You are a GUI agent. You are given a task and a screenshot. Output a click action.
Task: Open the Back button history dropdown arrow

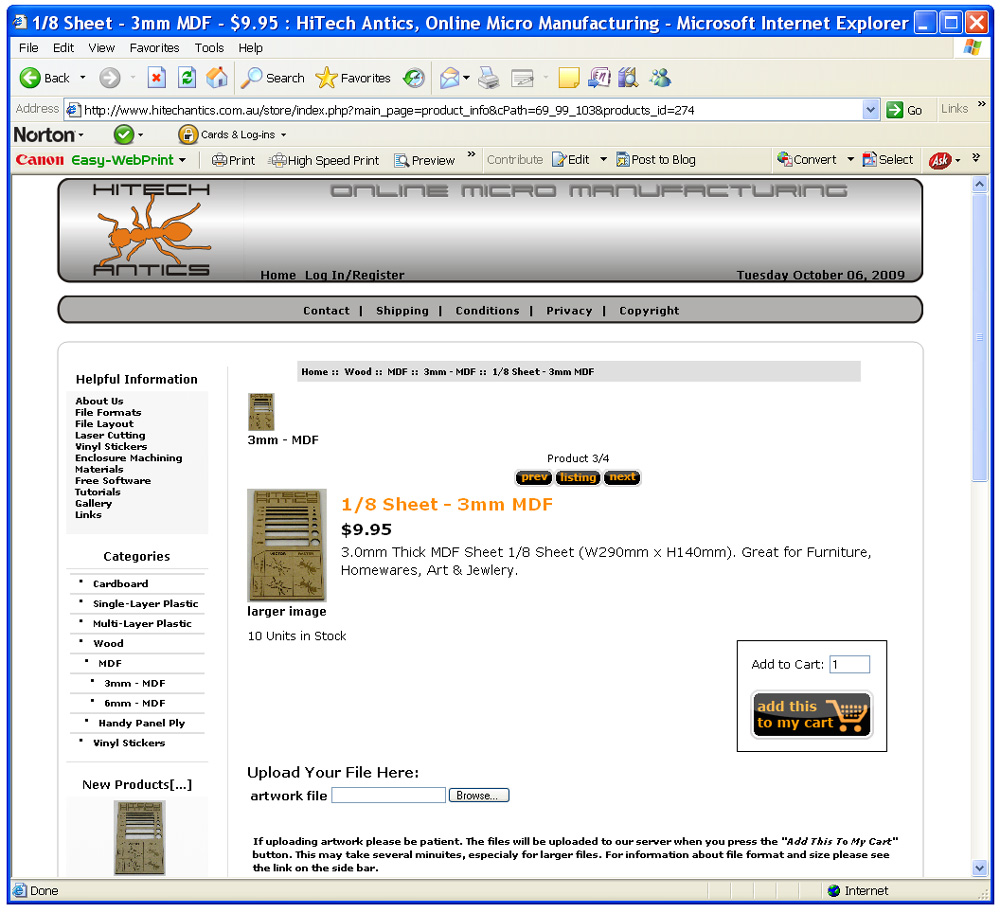coord(82,78)
